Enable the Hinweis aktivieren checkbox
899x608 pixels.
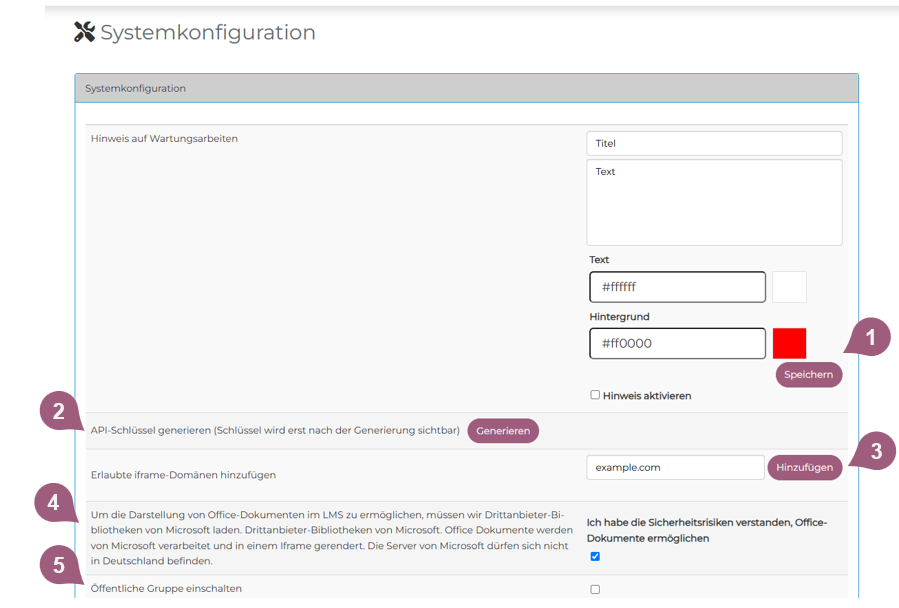[x=595, y=395]
